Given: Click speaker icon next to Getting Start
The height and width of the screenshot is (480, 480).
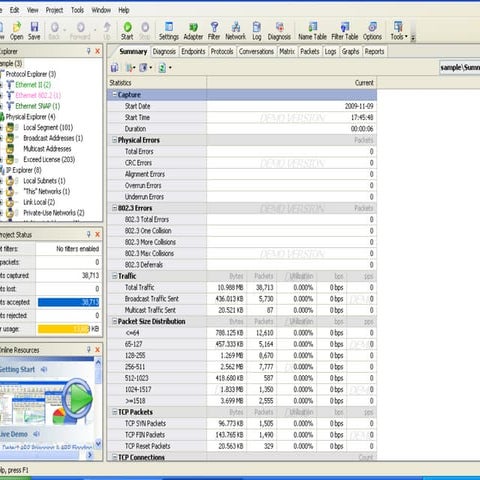Looking at the screenshot, I should tap(44, 369).
